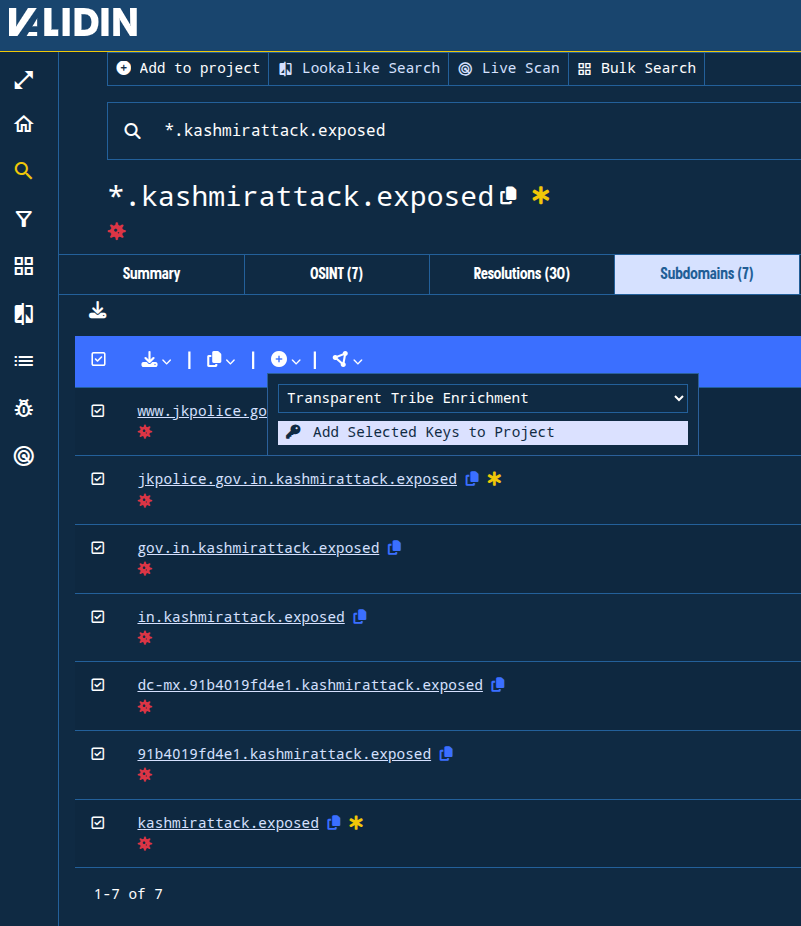Screen dimensions: 801x926
Task: Click the Validin logo
Action: (73, 22)
